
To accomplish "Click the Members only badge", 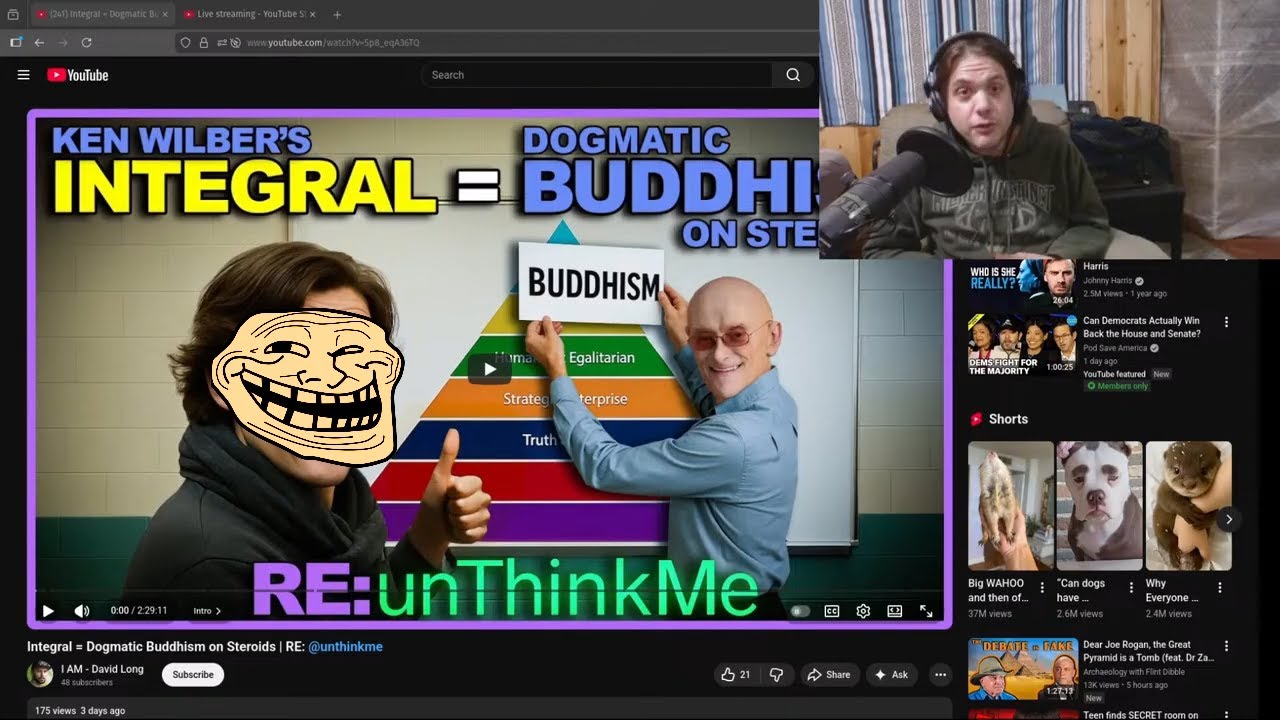I will (x=1118, y=386).
